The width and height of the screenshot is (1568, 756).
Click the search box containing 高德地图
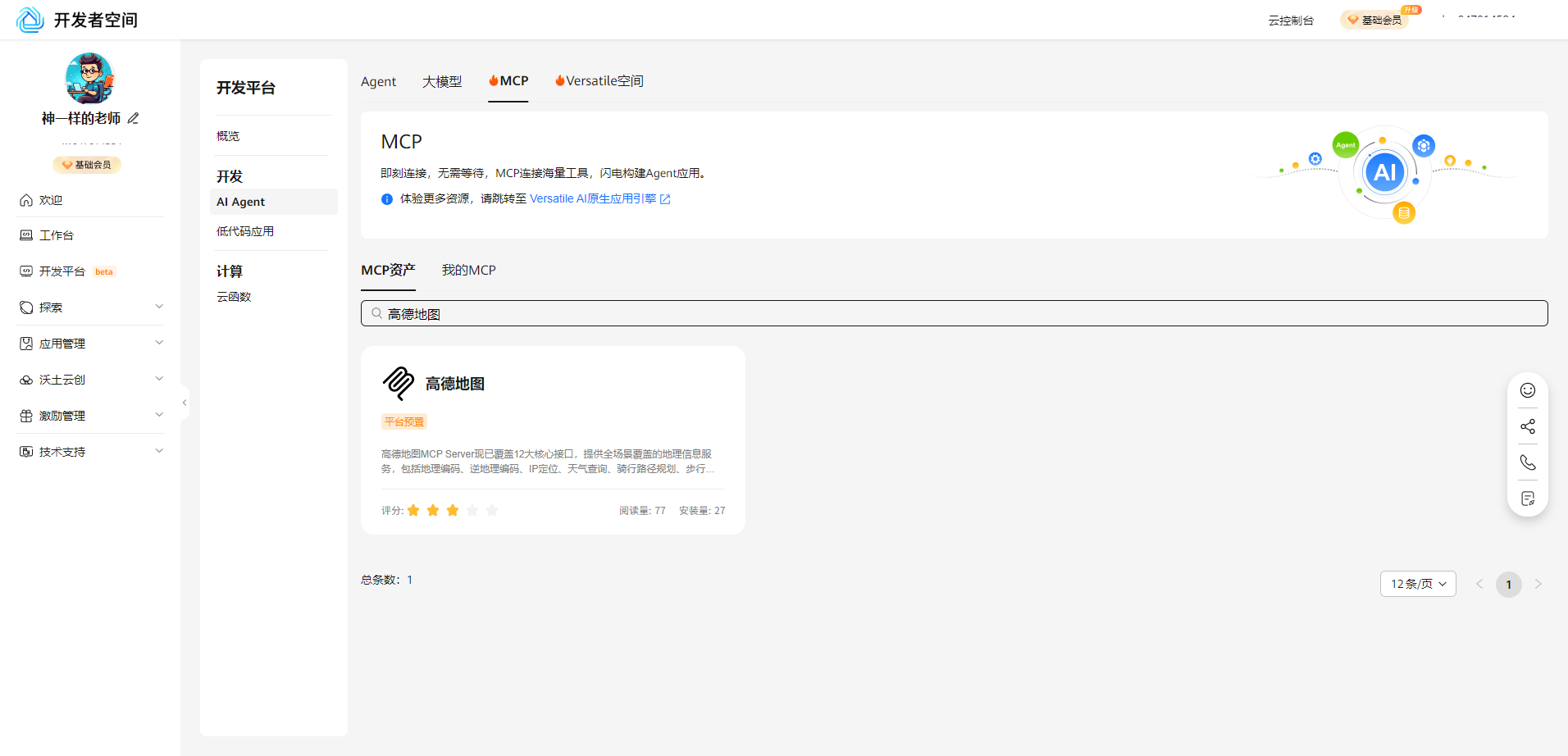coord(954,313)
